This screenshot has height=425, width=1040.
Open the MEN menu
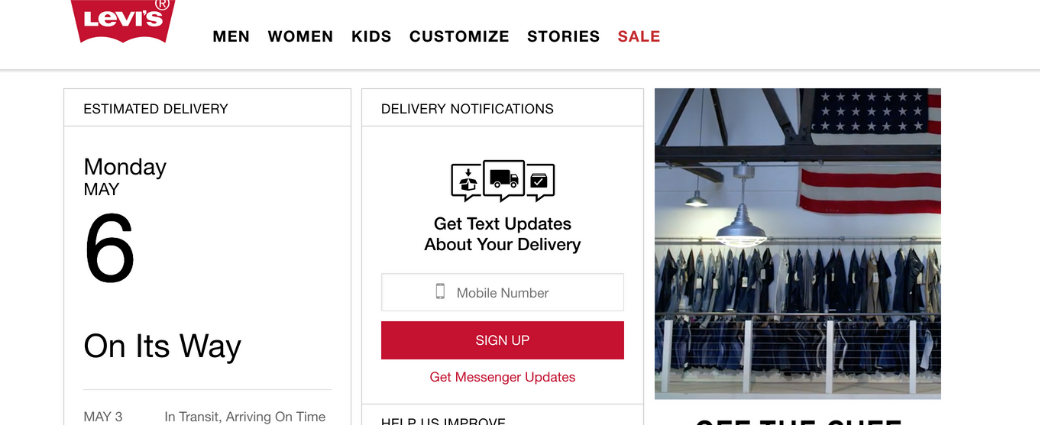point(231,37)
